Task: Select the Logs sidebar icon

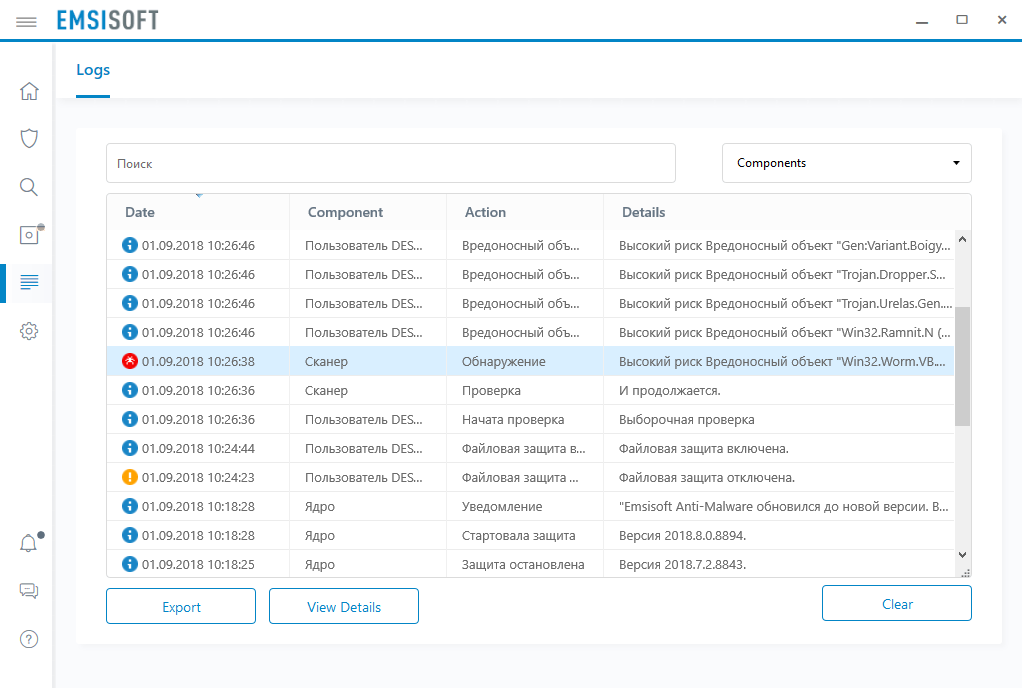Action: coord(29,283)
